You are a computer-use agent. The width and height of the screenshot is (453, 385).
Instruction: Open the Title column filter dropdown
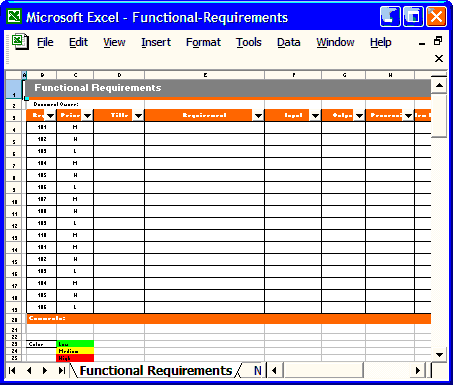(x=138, y=116)
